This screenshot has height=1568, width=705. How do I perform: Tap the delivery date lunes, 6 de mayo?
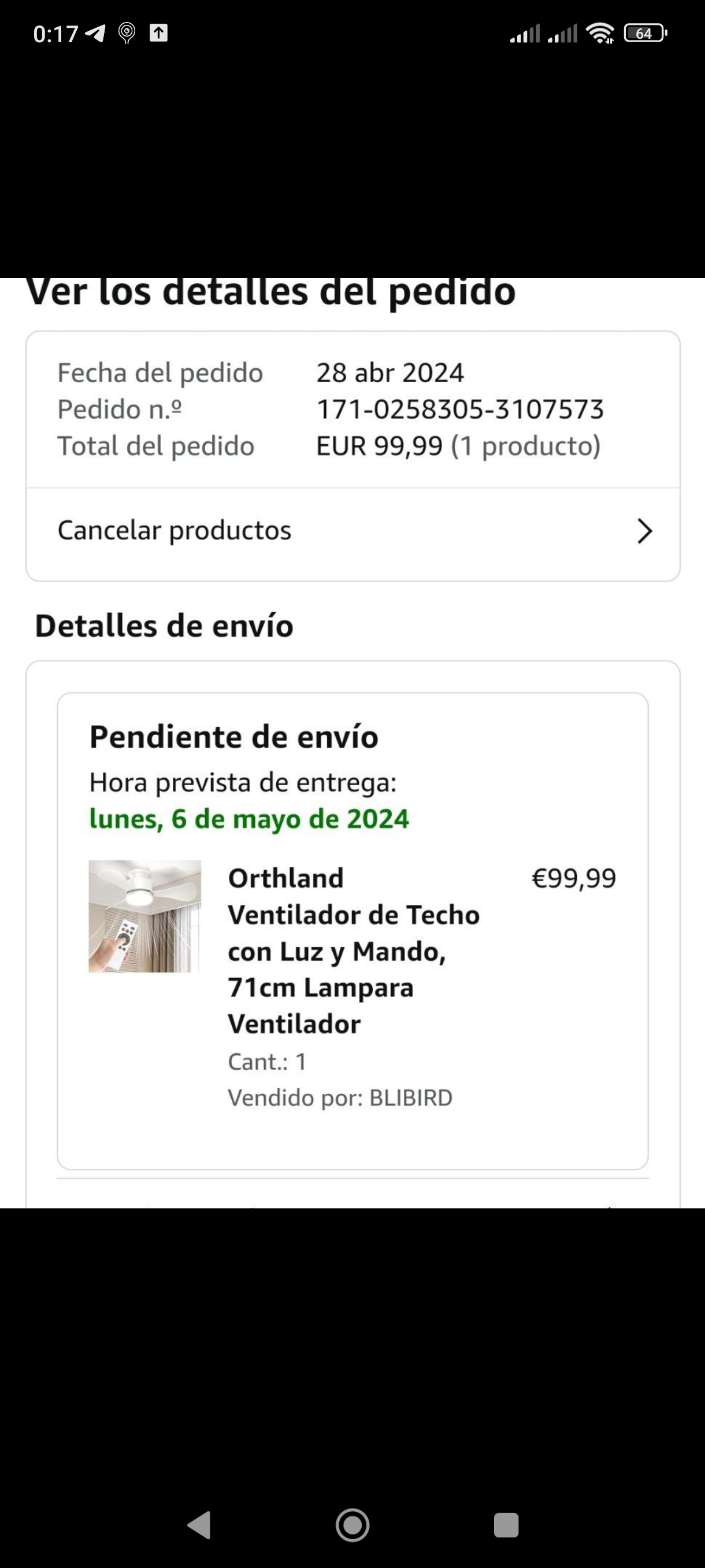click(249, 819)
